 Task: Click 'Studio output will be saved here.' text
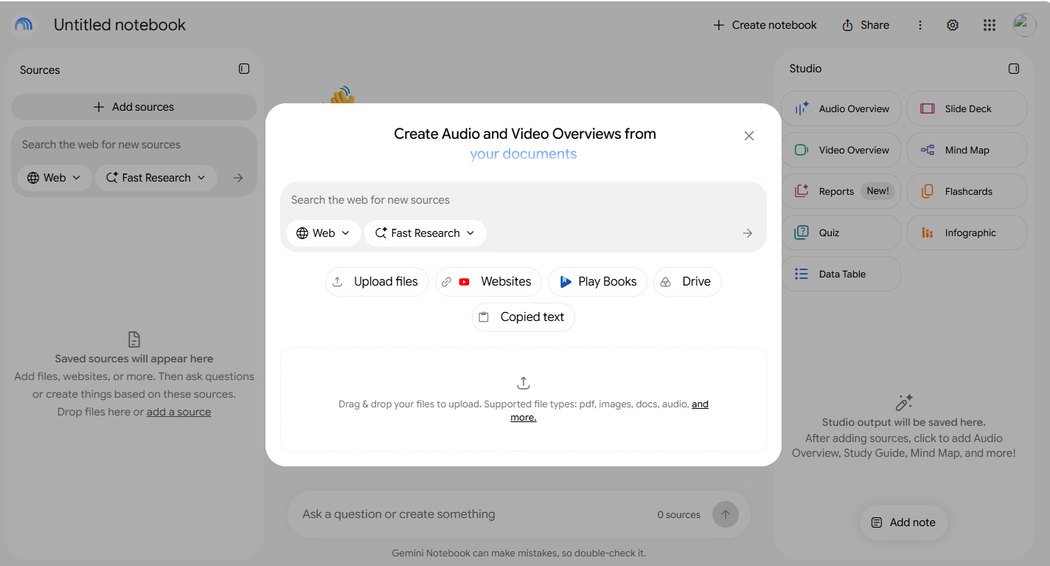[x=903, y=422]
